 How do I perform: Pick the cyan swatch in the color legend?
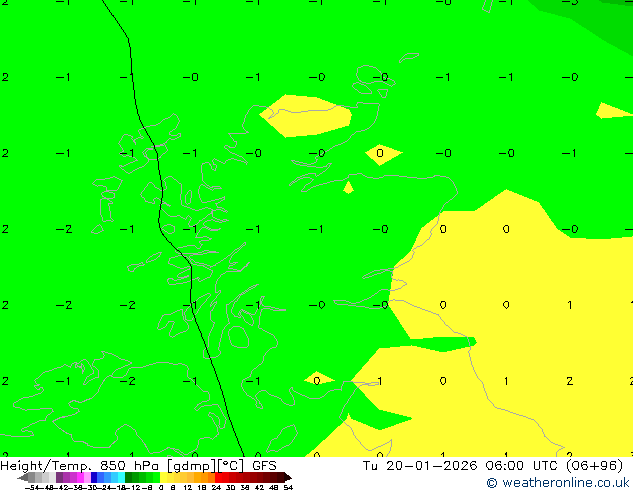(121, 477)
